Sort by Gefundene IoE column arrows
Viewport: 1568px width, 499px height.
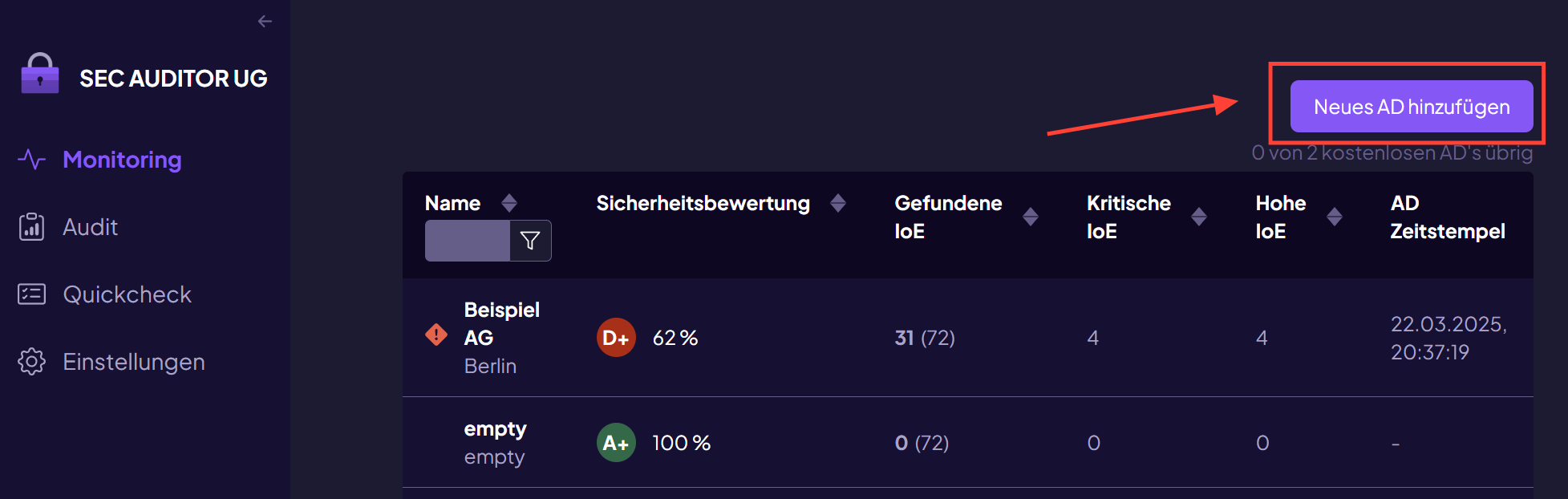pos(1031,217)
